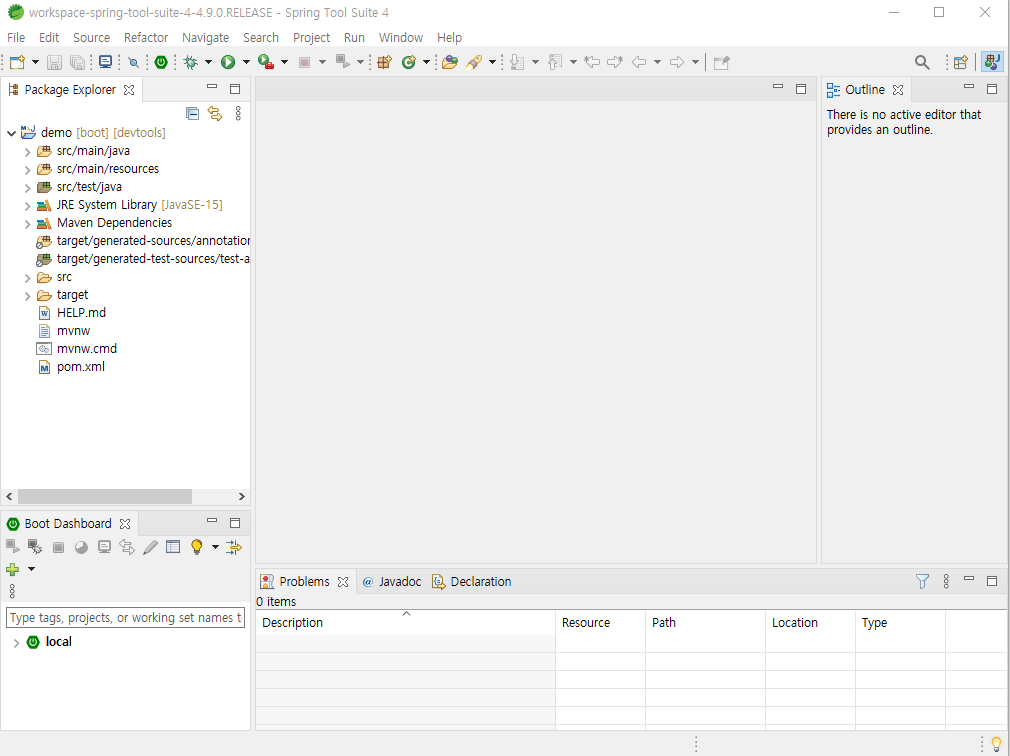1010x756 pixels.
Task: Click the Forward navigation arrow
Action: coord(677,62)
